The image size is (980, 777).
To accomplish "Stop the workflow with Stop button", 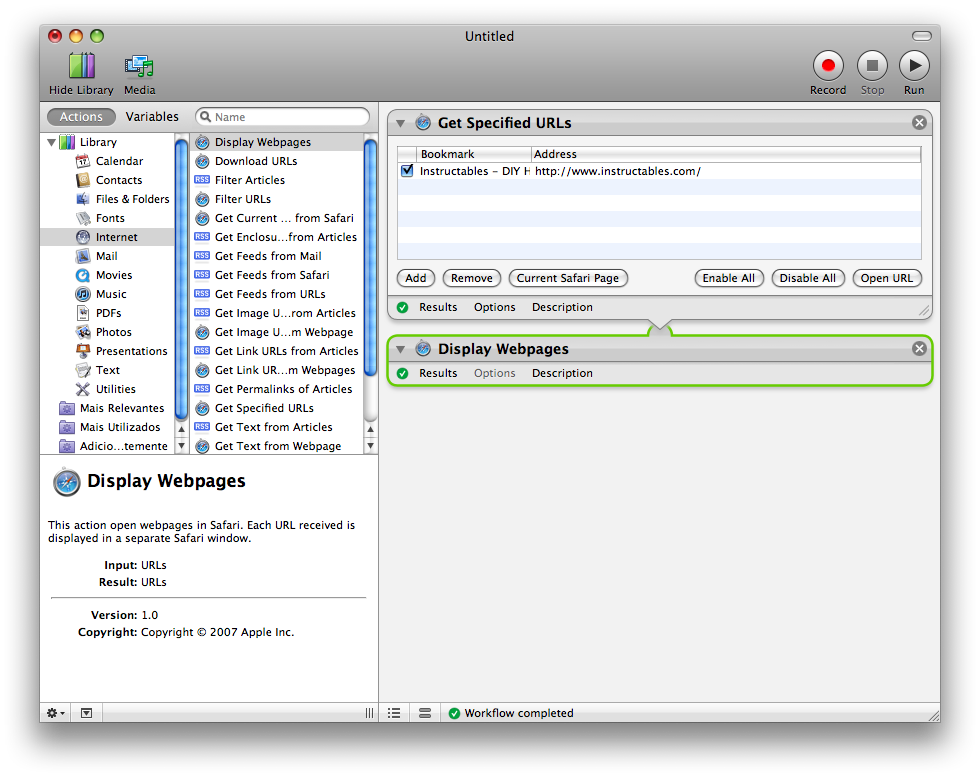I will 872,73.
